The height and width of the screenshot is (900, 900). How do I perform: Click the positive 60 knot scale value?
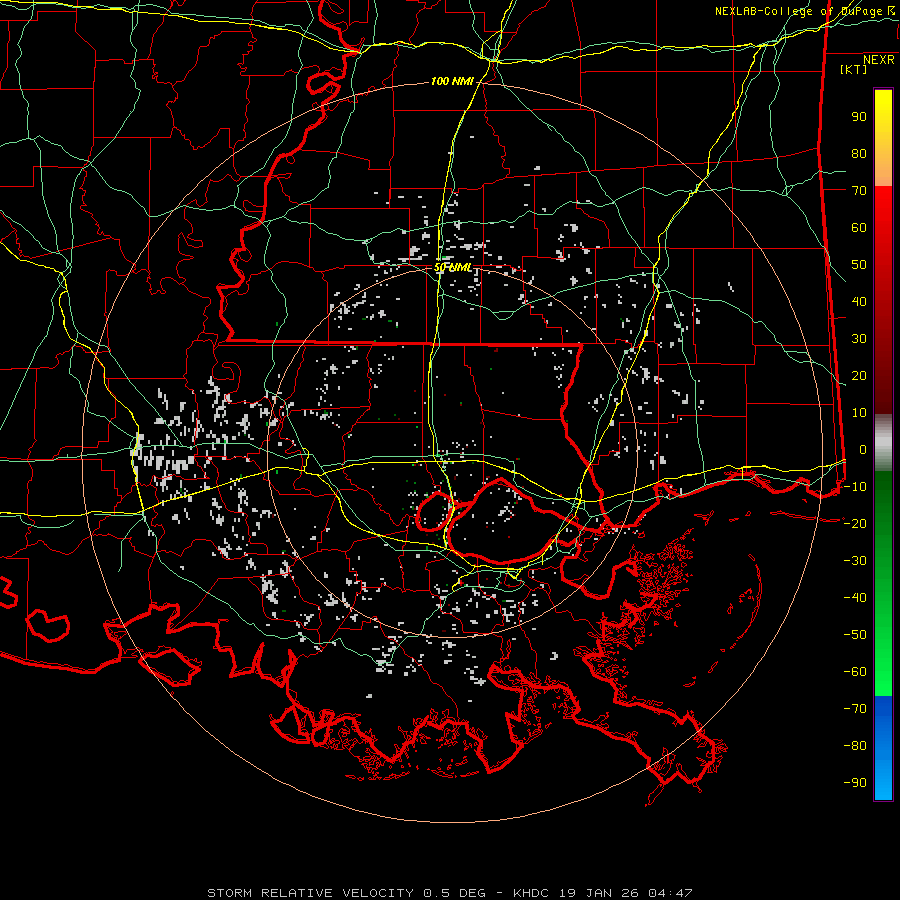point(859,227)
